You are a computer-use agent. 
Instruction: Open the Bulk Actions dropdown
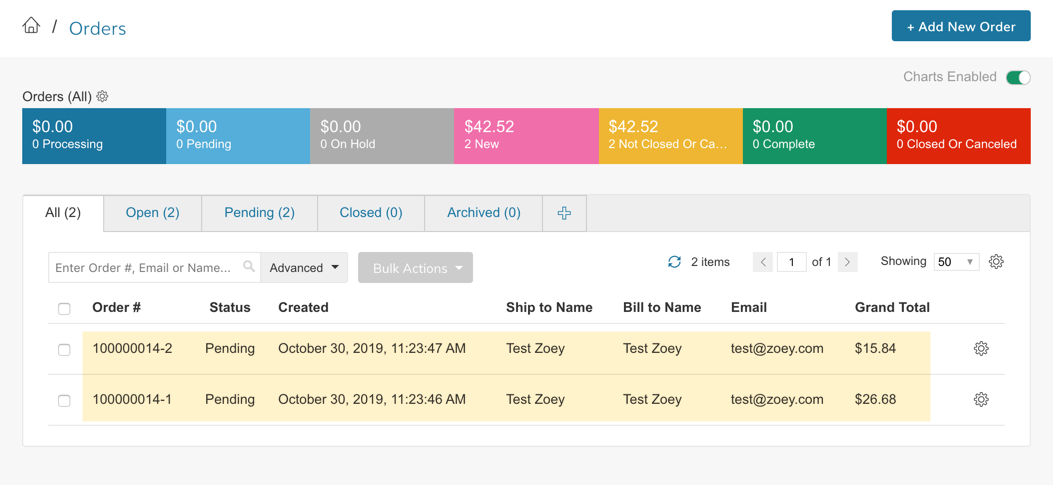(x=416, y=267)
